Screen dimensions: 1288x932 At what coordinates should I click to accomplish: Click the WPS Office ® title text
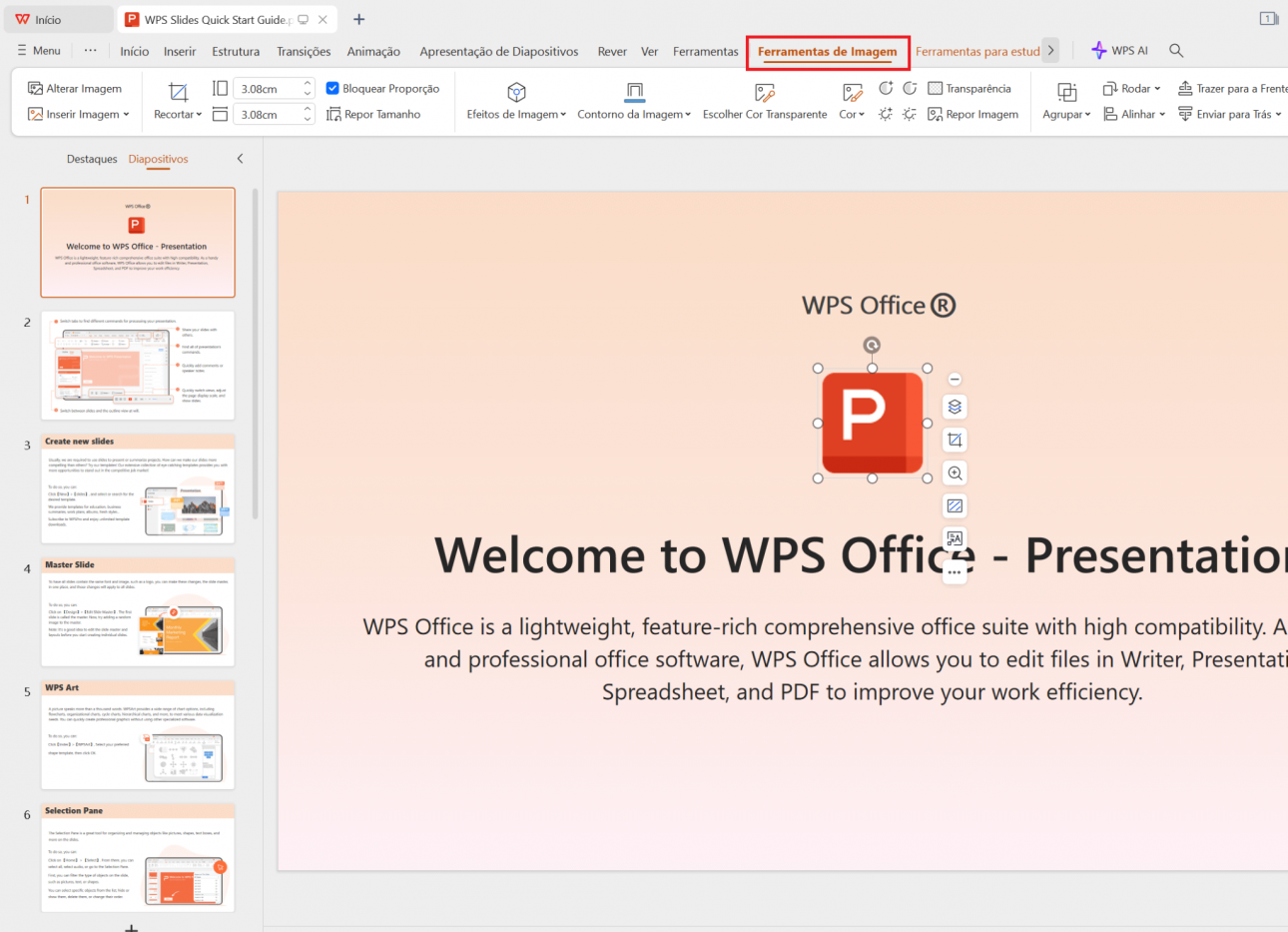tap(879, 306)
